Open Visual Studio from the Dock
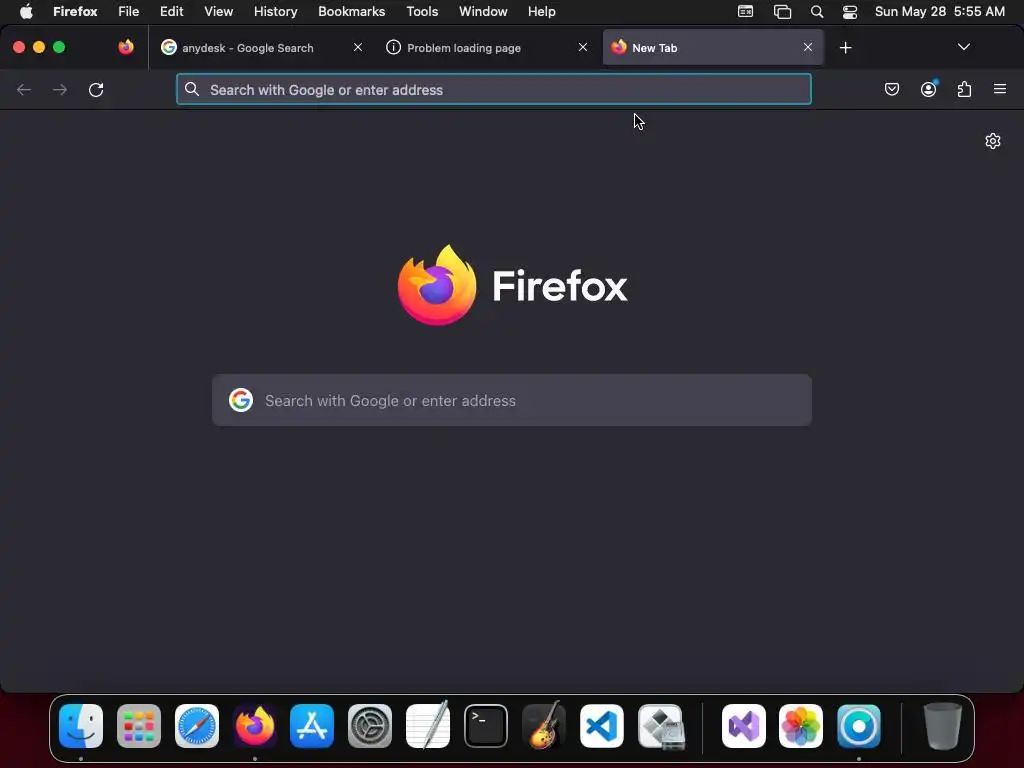Screen dimensions: 1024x768 tap(744, 726)
